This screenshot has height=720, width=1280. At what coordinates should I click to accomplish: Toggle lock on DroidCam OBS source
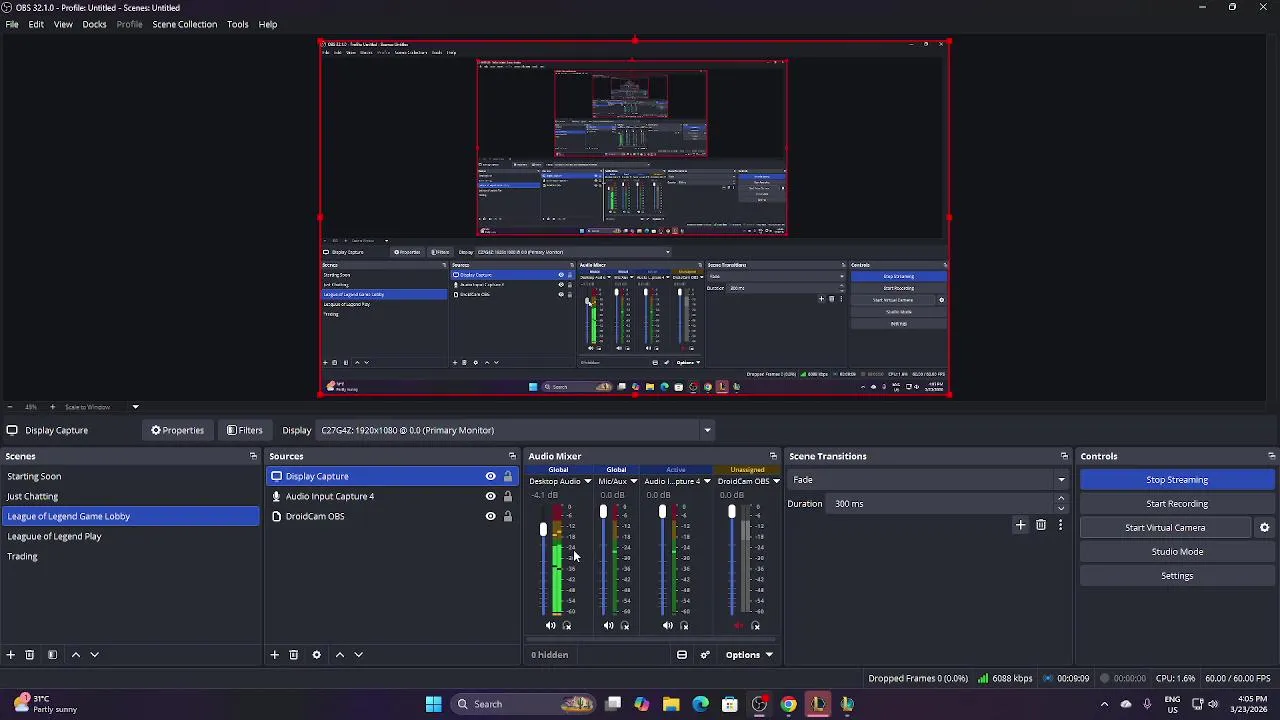(508, 516)
